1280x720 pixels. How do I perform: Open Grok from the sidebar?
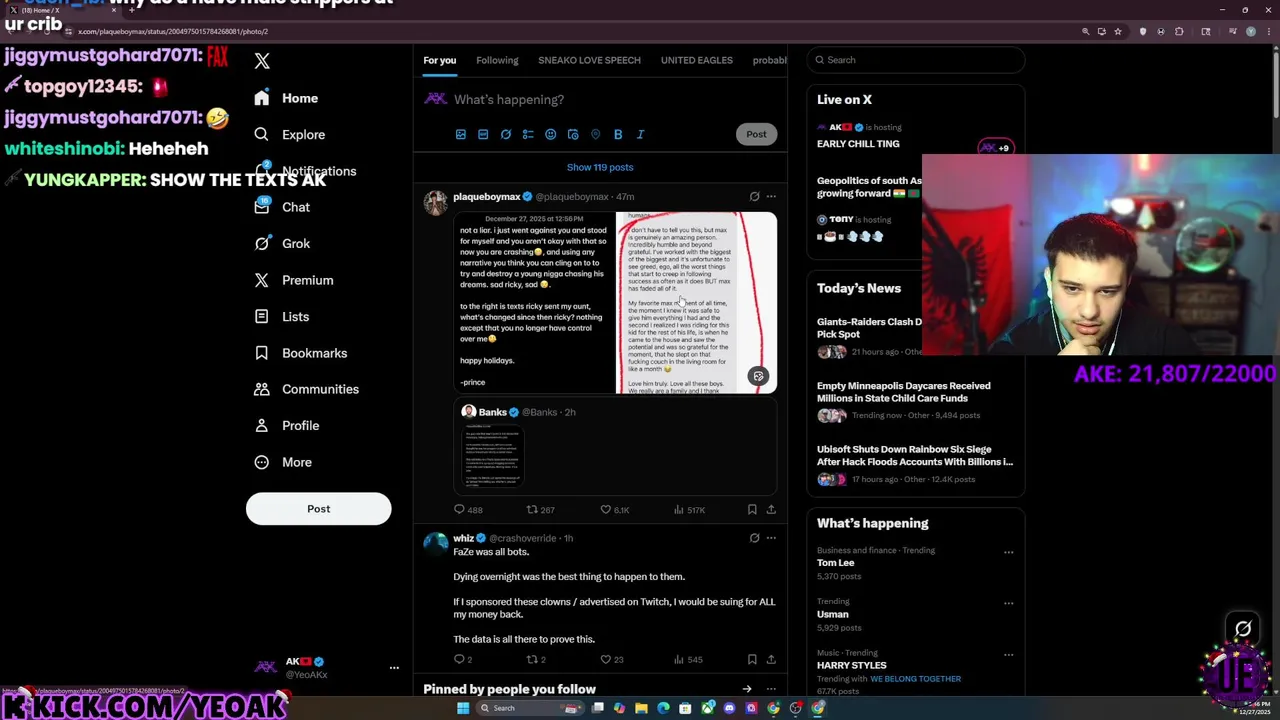click(282, 243)
